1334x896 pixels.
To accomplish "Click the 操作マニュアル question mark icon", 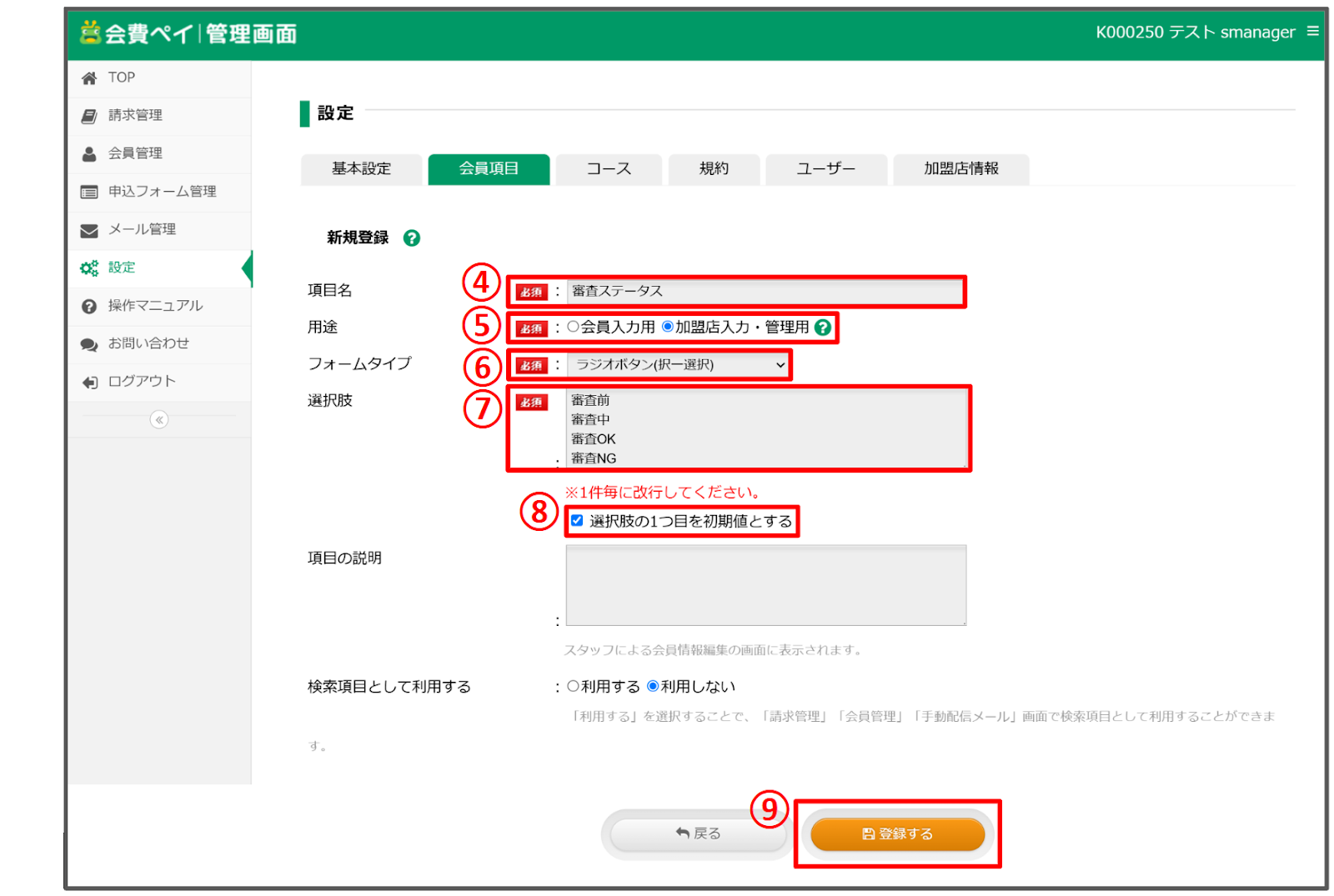I will [x=89, y=307].
